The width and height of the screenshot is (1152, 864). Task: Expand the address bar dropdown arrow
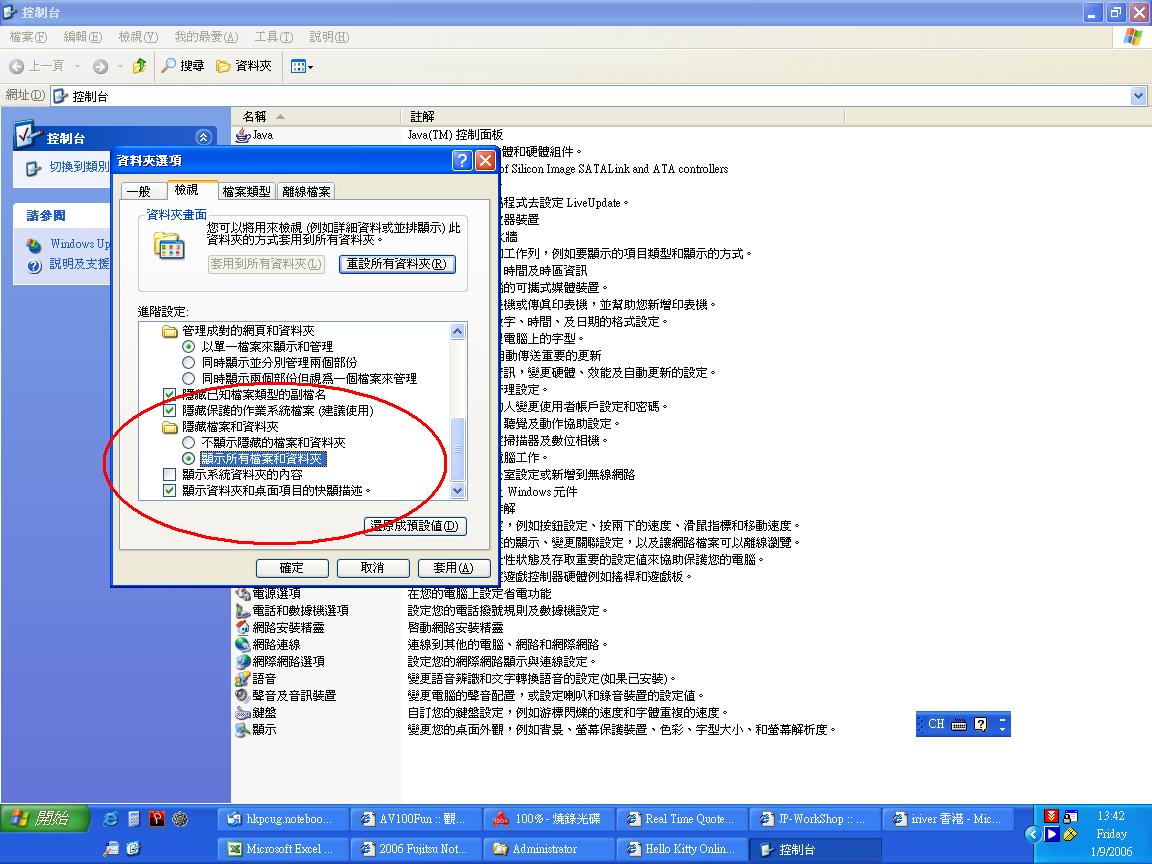pos(1138,96)
